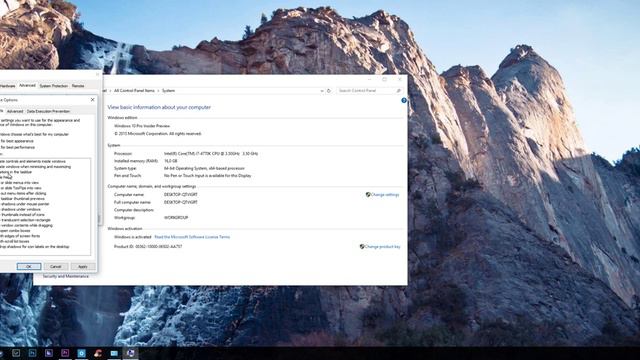Click the 'View basic information about your computer' heading

point(159,107)
